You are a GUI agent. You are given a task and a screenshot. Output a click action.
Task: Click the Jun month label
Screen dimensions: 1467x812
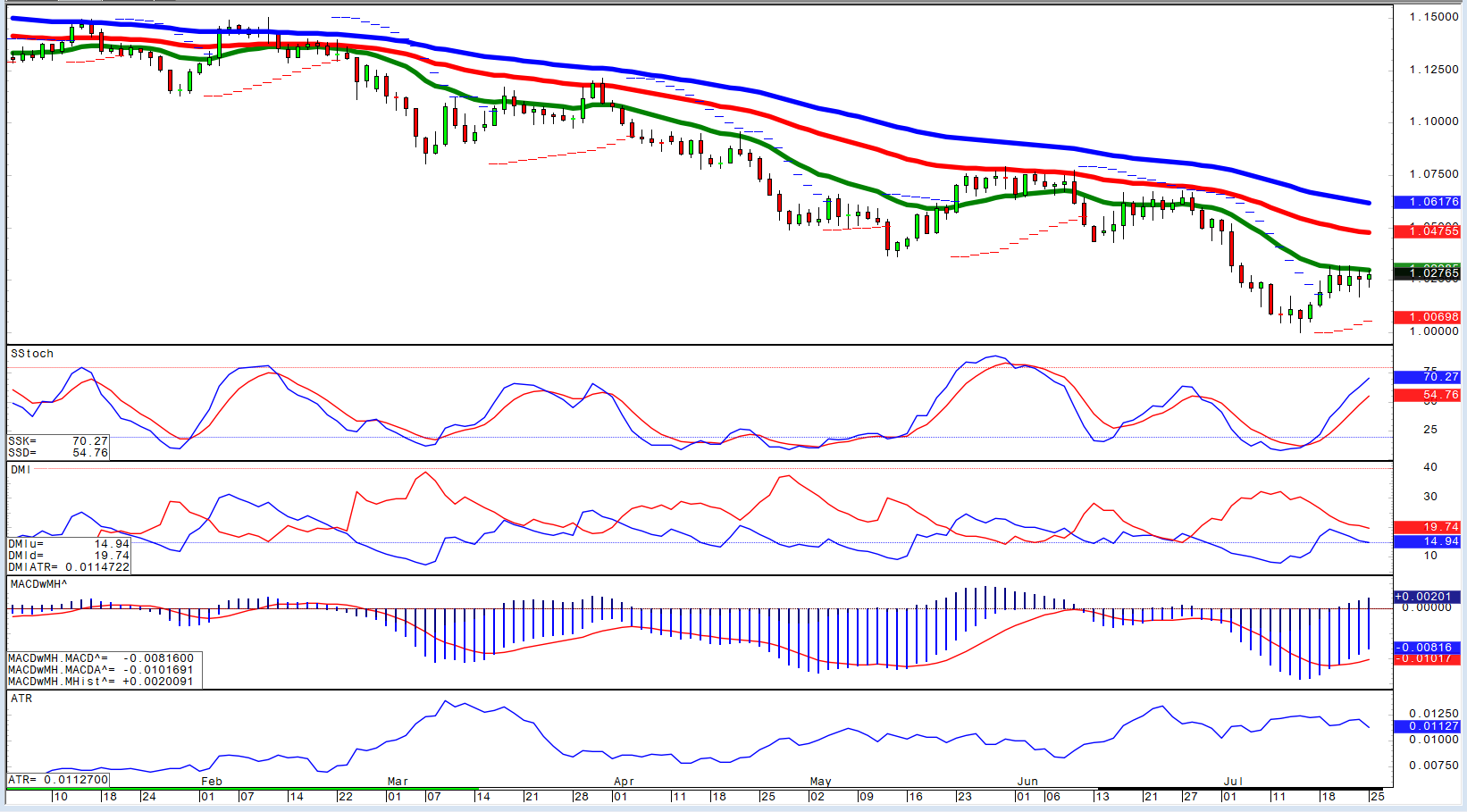1027,782
